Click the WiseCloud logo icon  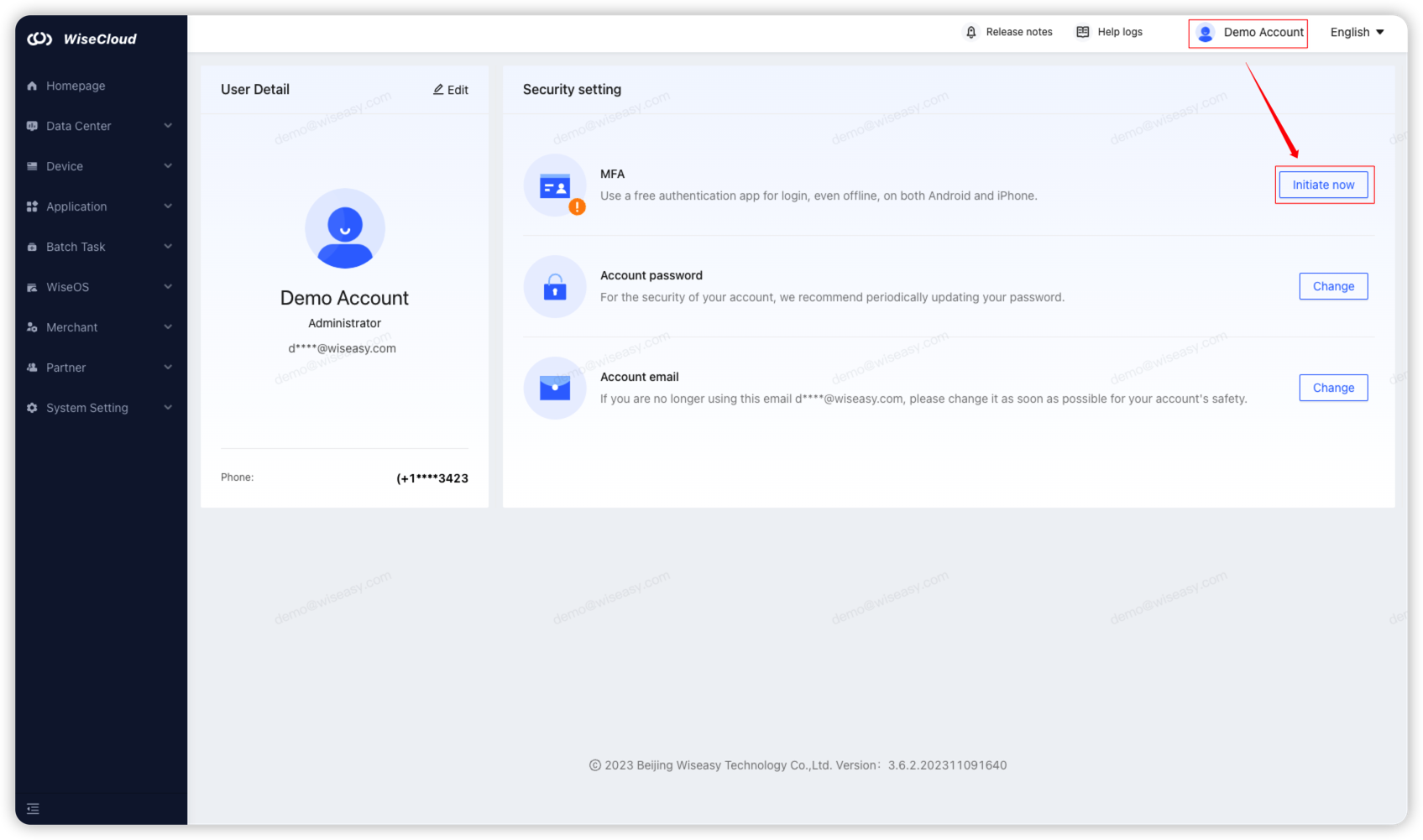point(39,39)
